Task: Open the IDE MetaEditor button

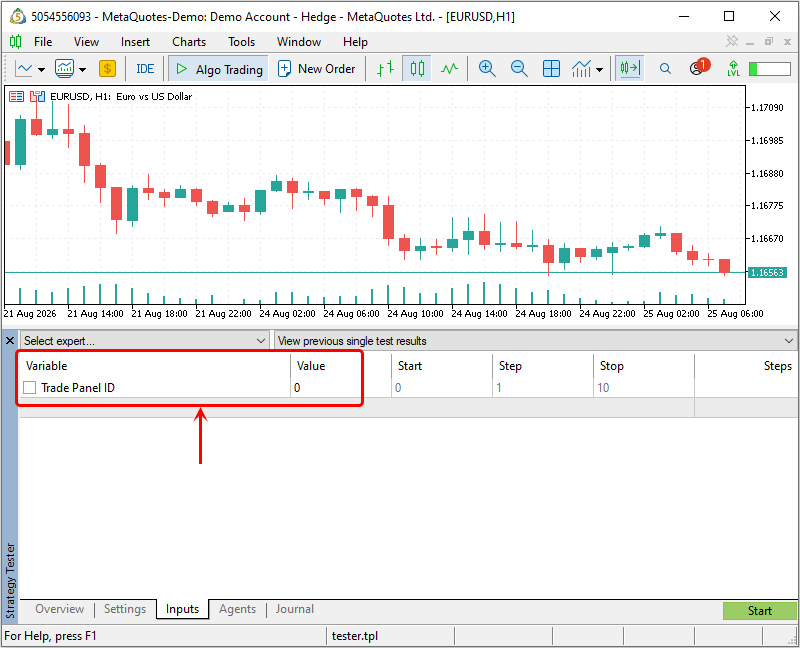Action: [x=145, y=68]
